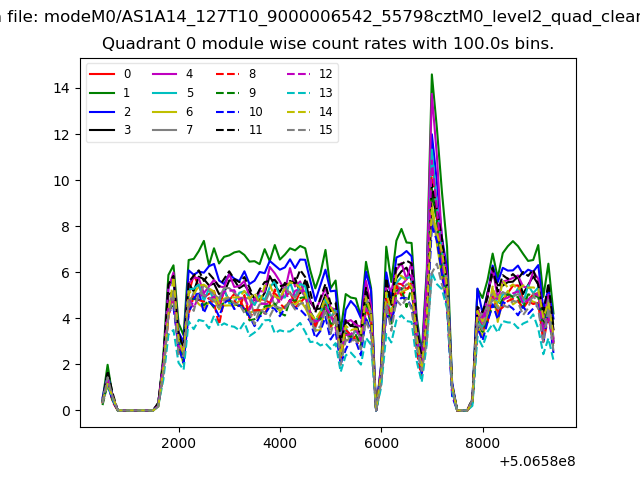
Task: Select the cyan legend line for module 5
Action: (165, 93)
